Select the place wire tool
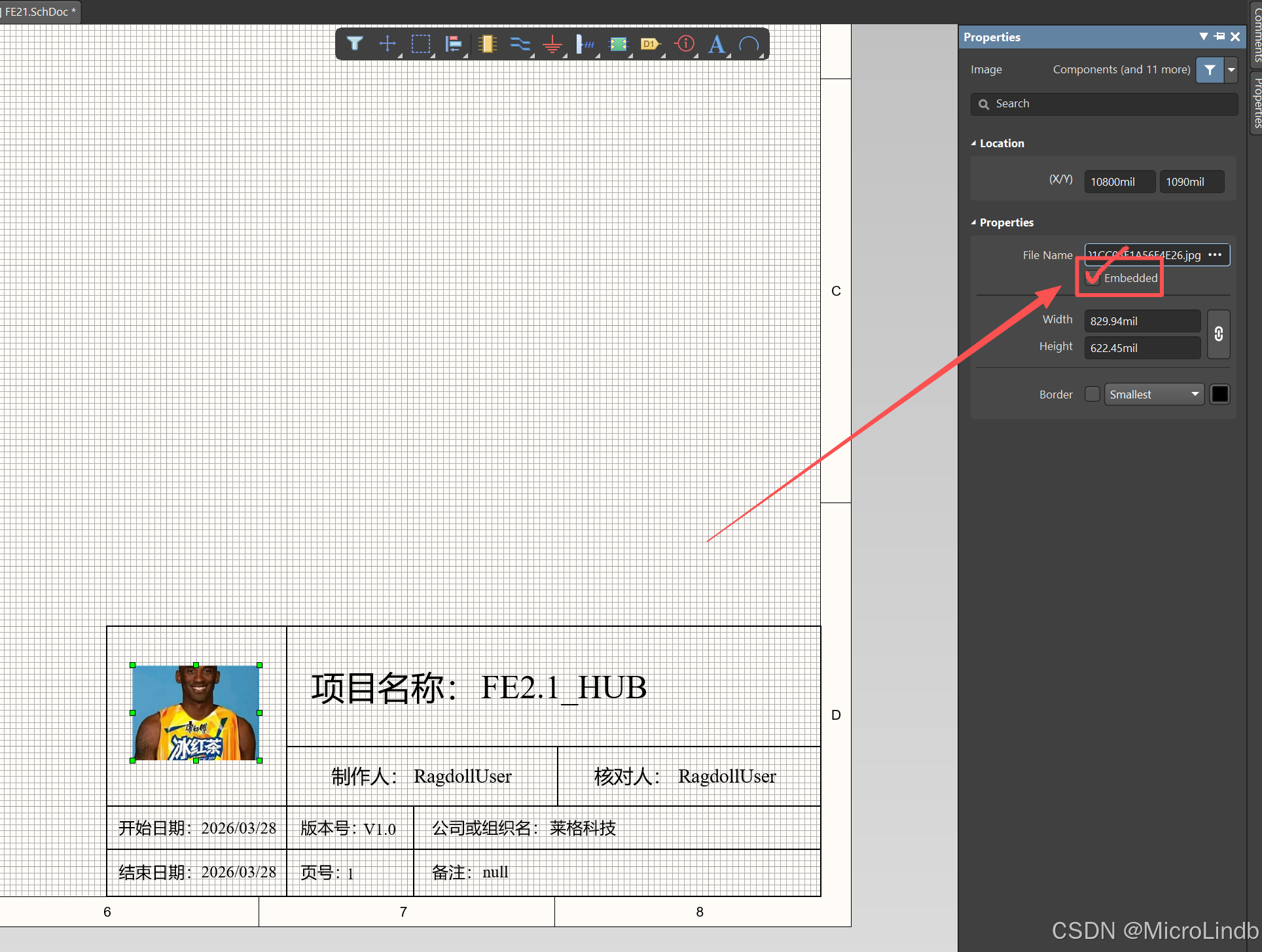Viewport: 1262px width, 952px height. pos(520,44)
